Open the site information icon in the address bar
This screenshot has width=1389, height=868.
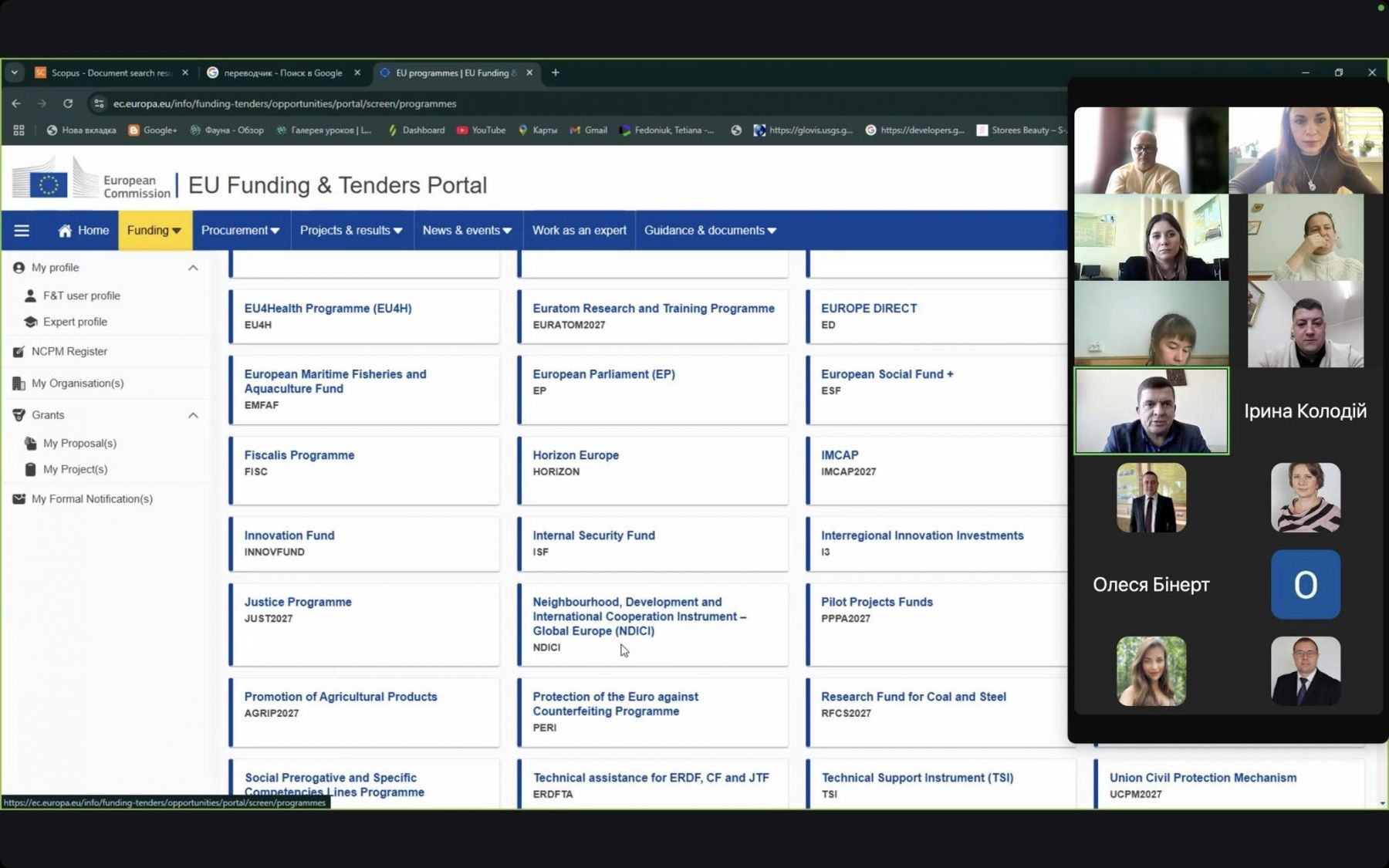pos(99,103)
